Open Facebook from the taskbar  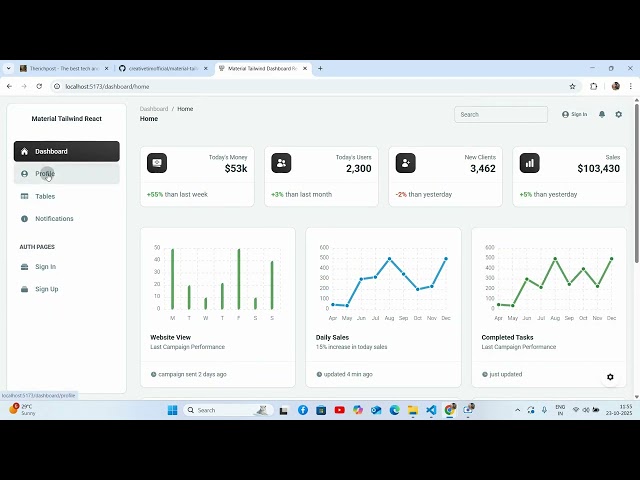click(x=303, y=410)
